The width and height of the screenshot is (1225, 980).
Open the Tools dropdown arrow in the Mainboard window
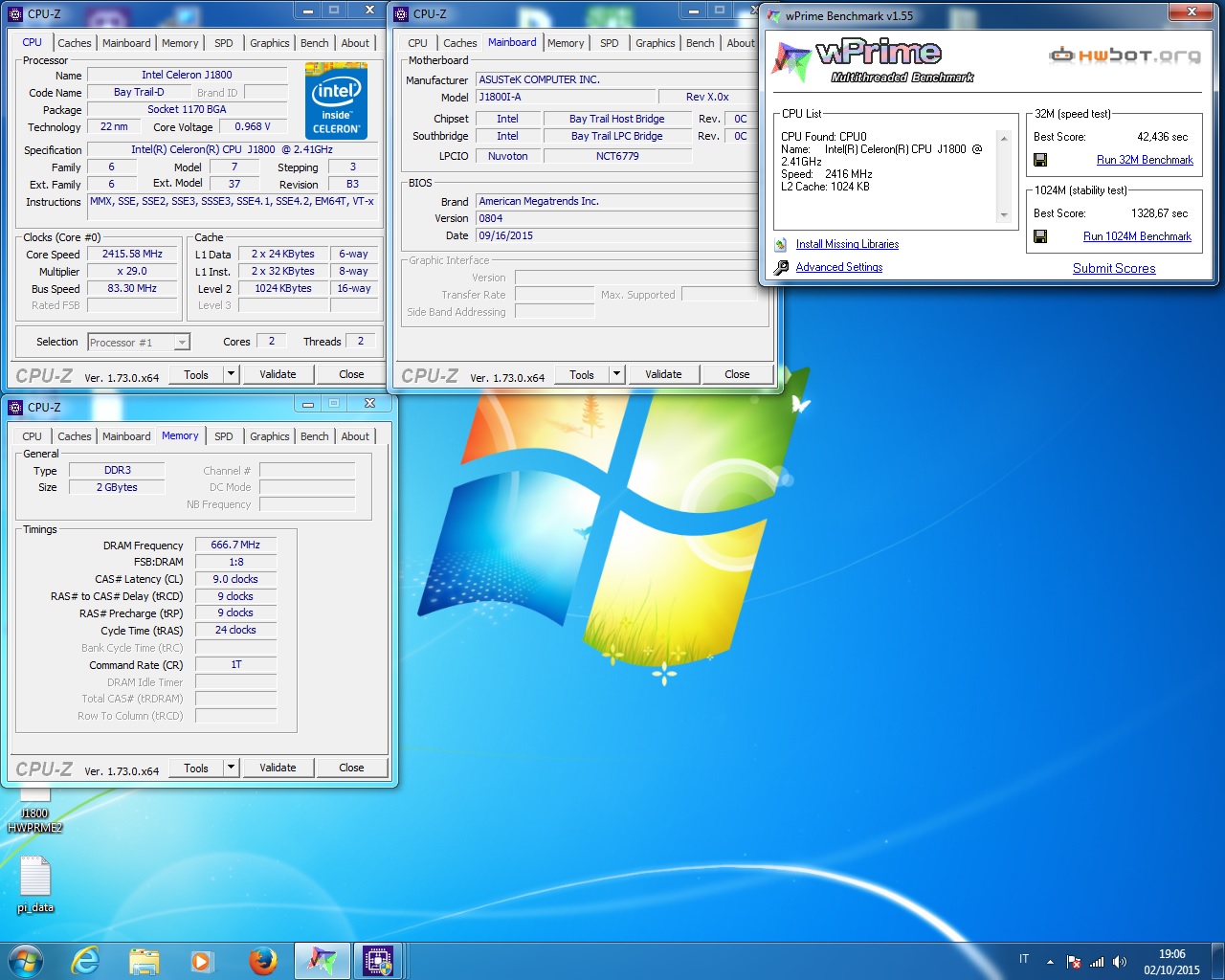tap(616, 374)
